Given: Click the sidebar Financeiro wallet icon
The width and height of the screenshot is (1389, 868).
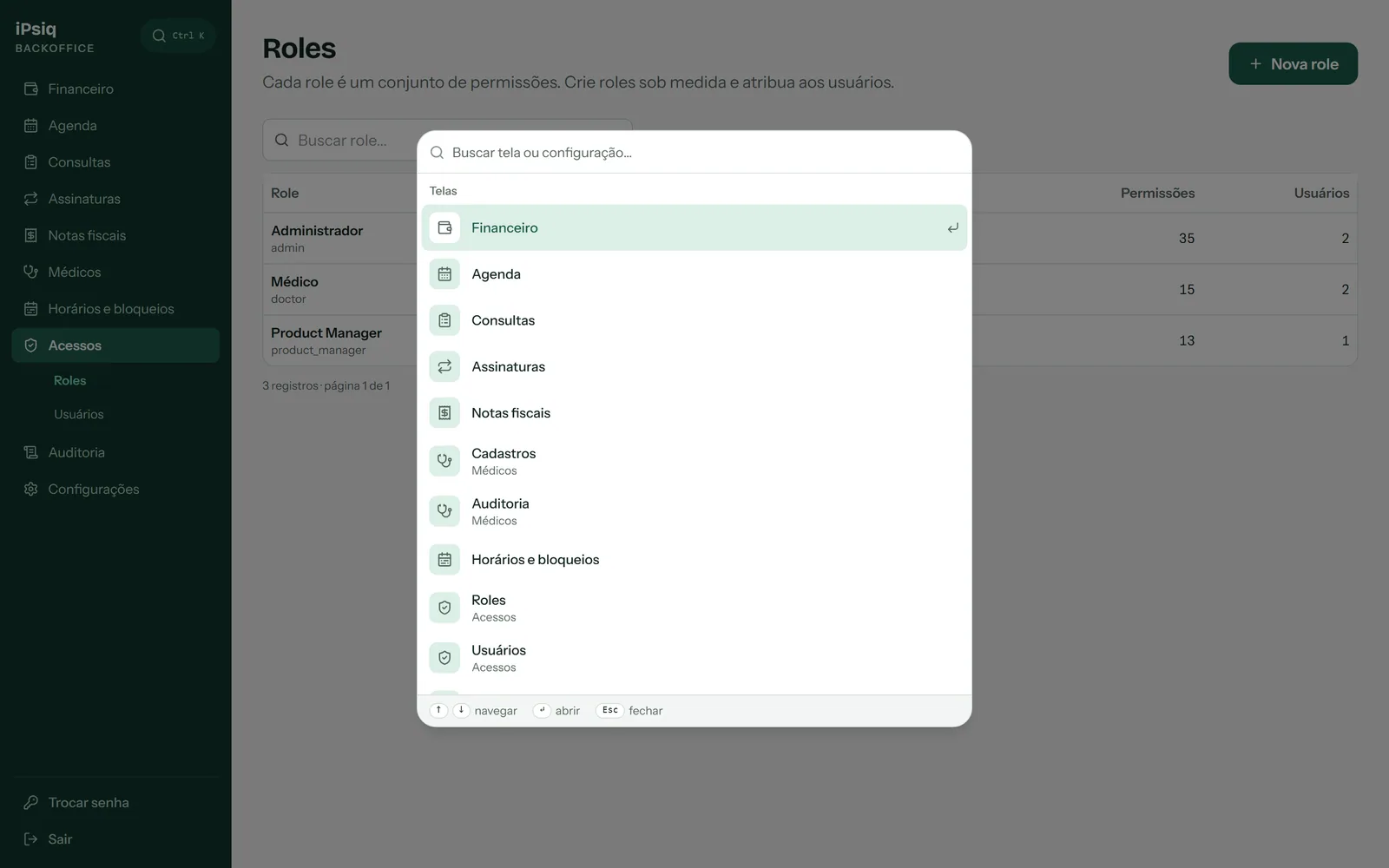Looking at the screenshot, I should pos(31,89).
